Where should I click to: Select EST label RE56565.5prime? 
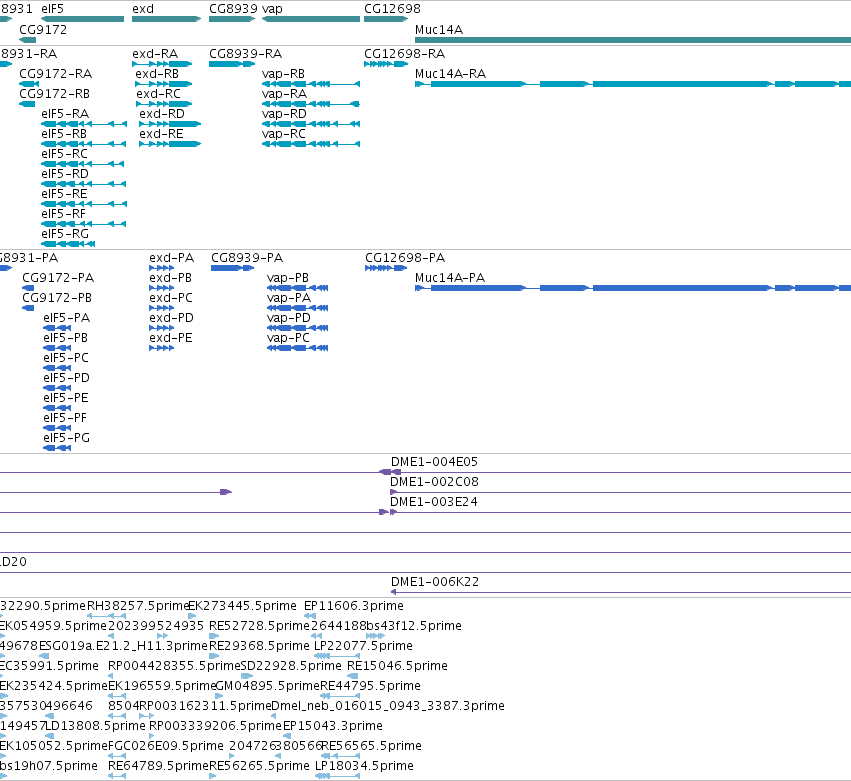click(371, 746)
